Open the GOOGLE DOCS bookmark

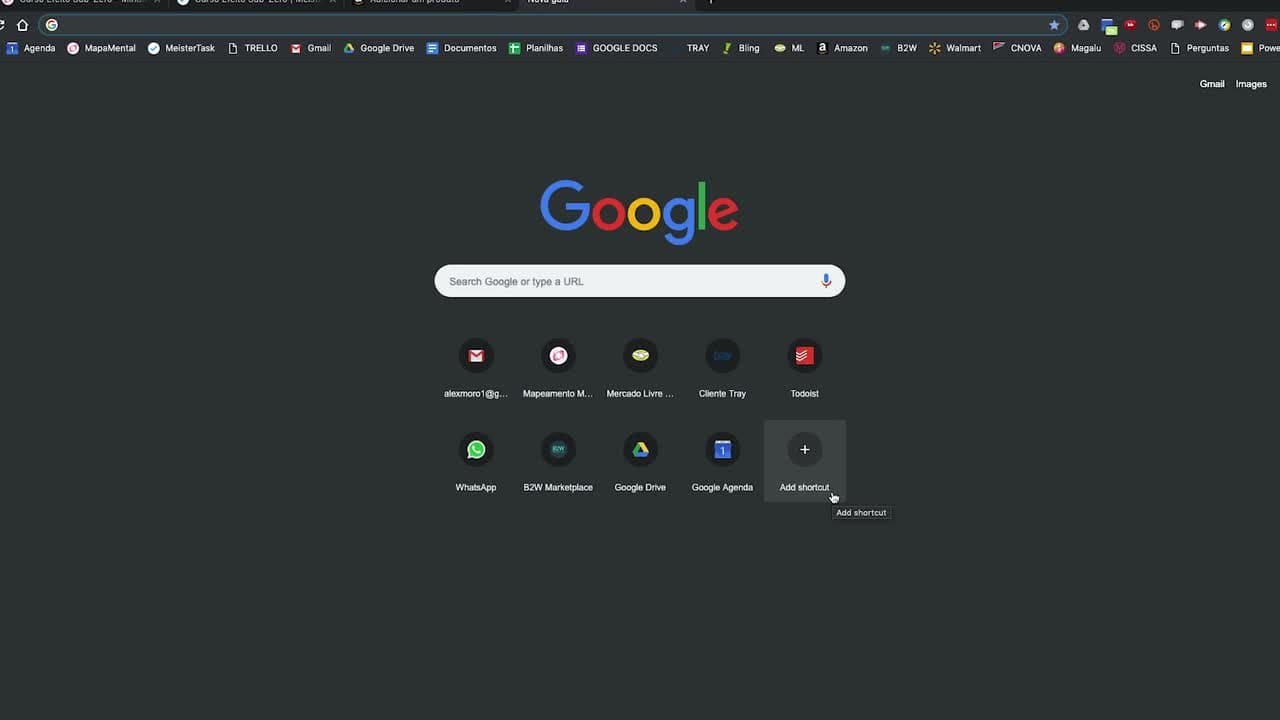[616, 48]
